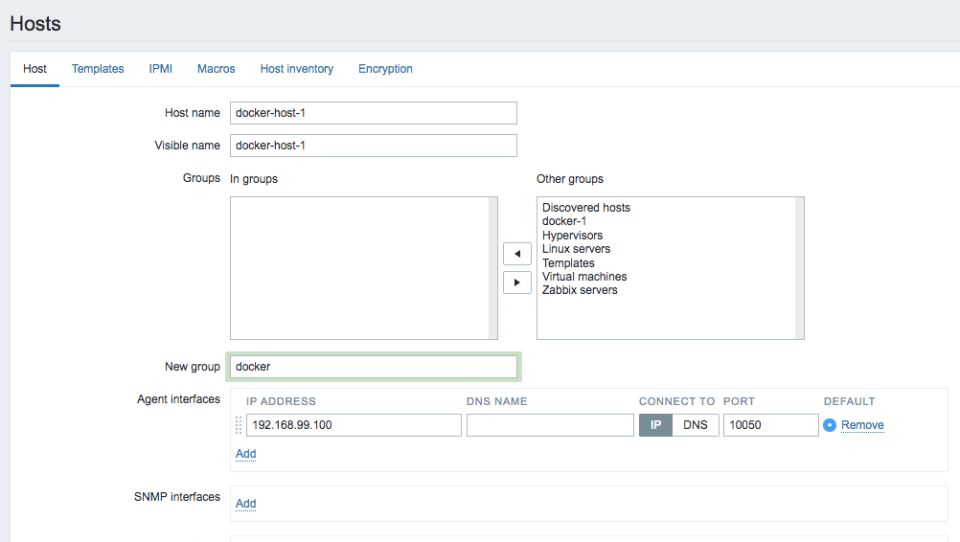Grab the agent interface drag handle

pyautogui.click(x=239, y=425)
